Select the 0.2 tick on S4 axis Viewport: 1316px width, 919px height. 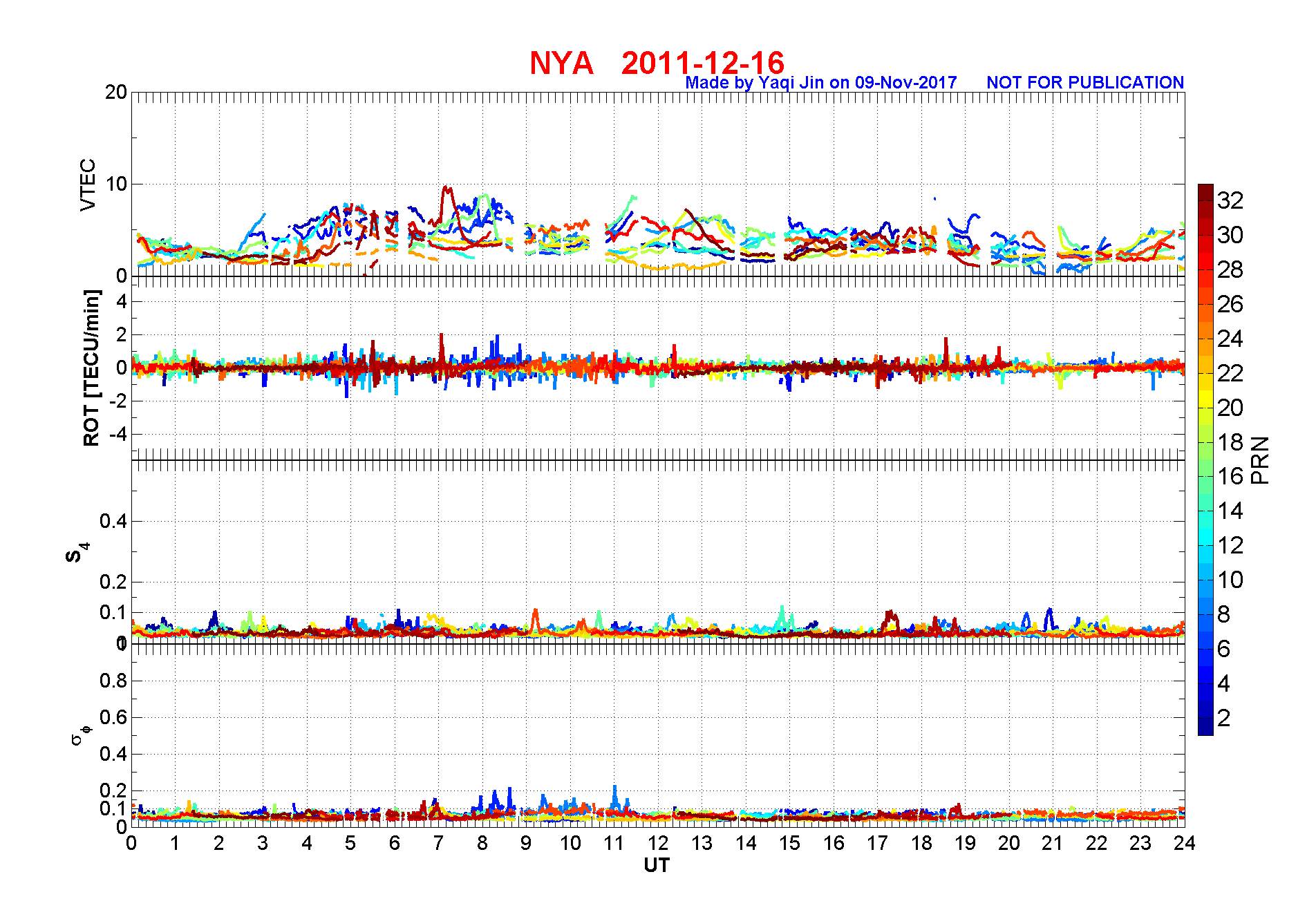tap(113, 582)
